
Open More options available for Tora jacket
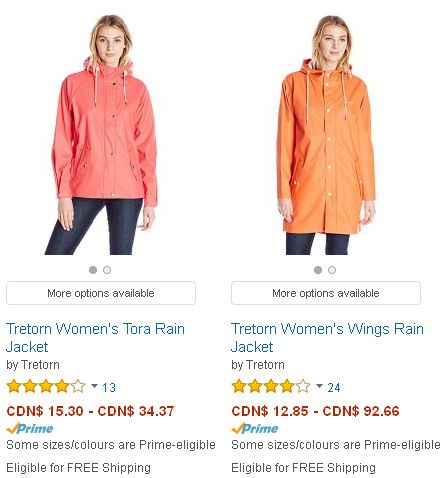click(x=101, y=293)
